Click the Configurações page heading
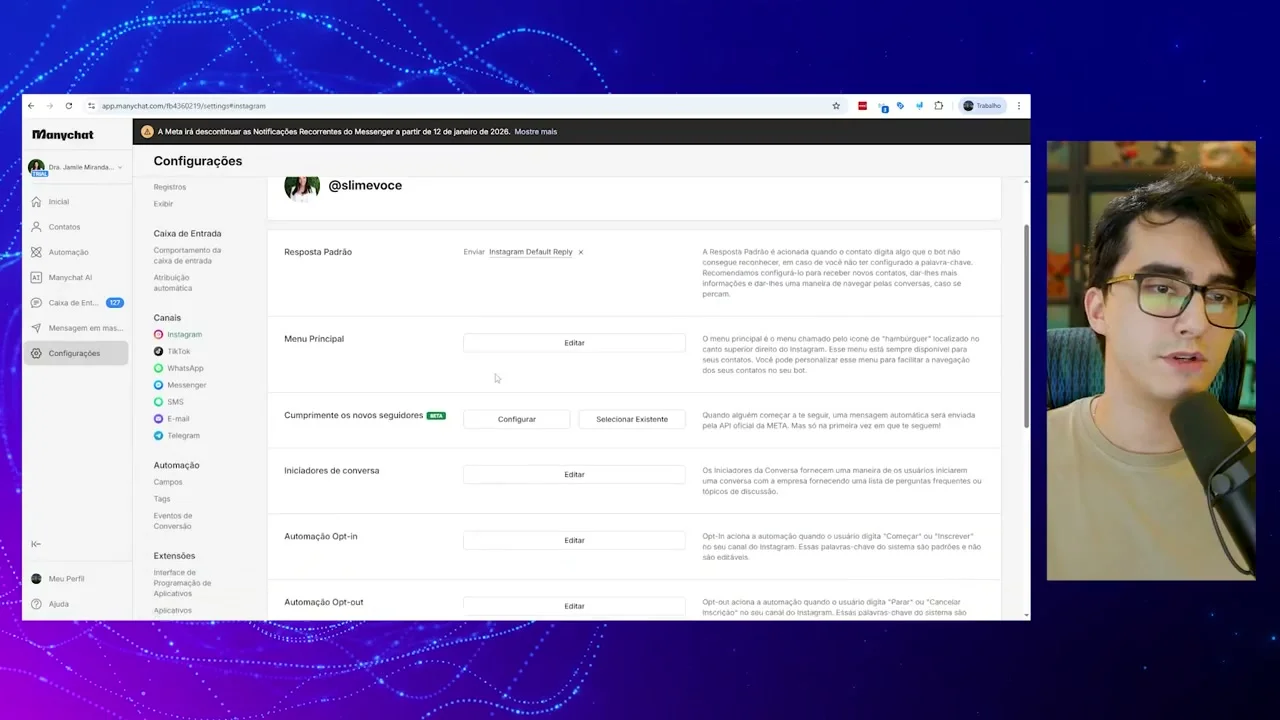1280x720 pixels. (198, 161)
